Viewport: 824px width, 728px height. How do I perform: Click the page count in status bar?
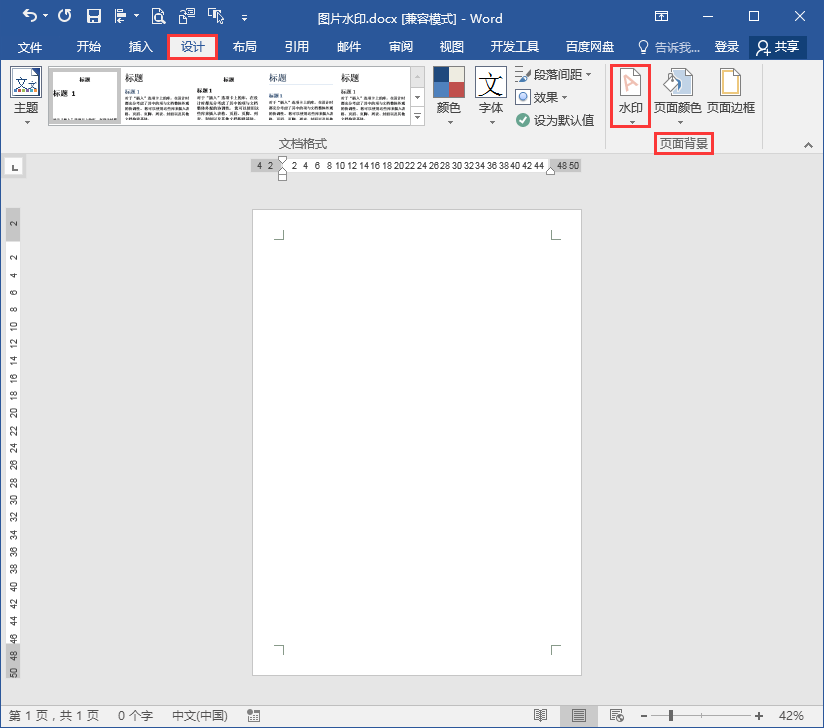(54, 715)
